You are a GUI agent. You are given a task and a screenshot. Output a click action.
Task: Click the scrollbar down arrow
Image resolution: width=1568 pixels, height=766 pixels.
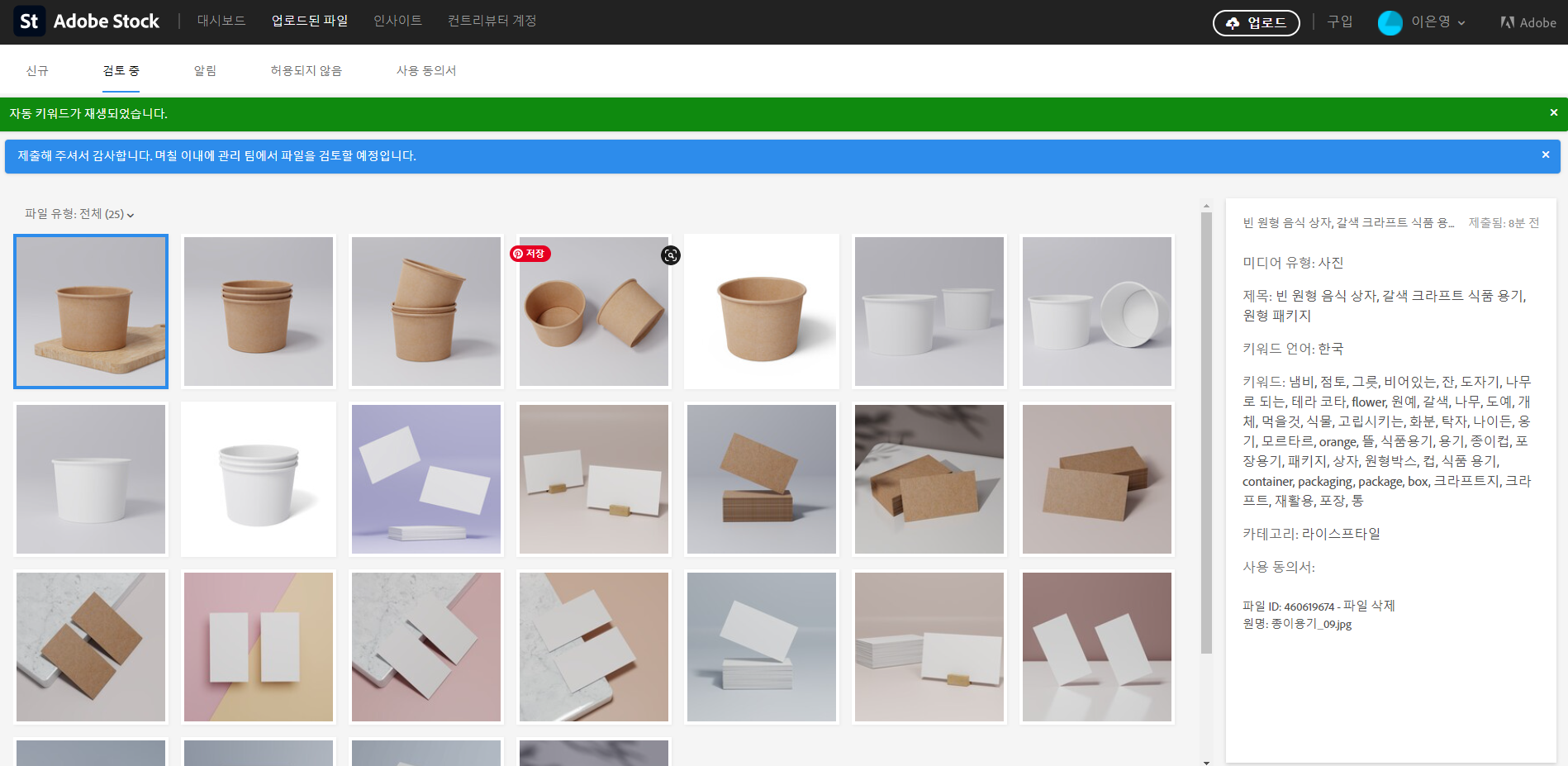(1206, 762)
